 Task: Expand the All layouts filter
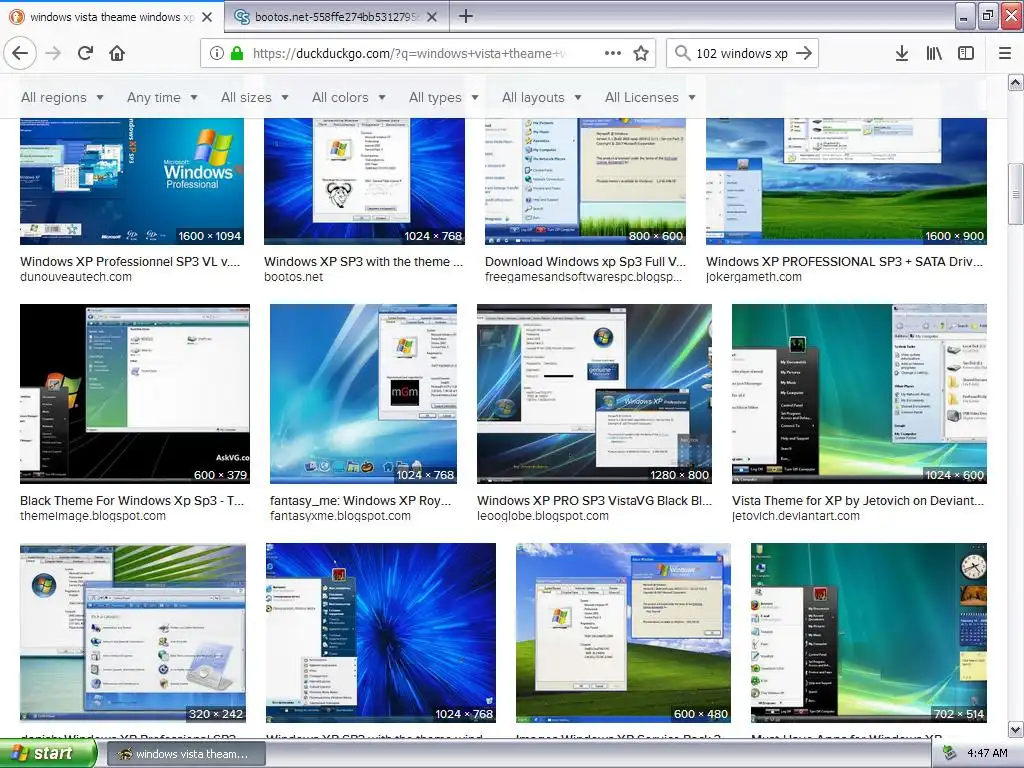[541, 97]
